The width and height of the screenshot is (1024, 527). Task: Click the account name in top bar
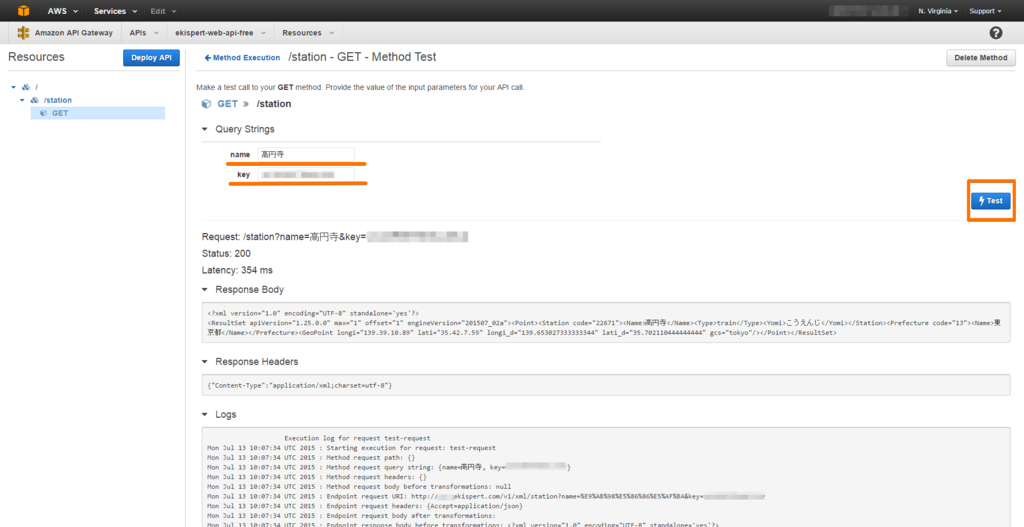(x=869, y=11)
